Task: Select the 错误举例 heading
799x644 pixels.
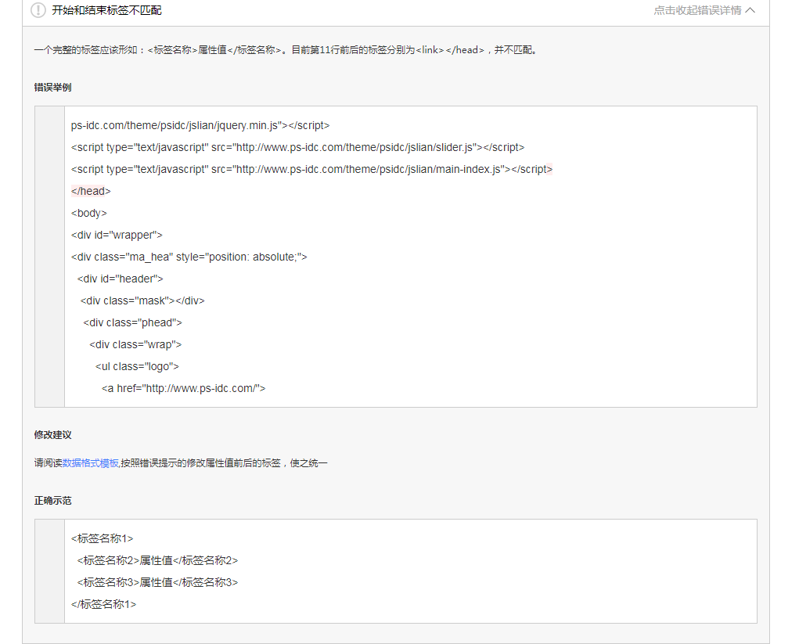Action: click(52, 87)
